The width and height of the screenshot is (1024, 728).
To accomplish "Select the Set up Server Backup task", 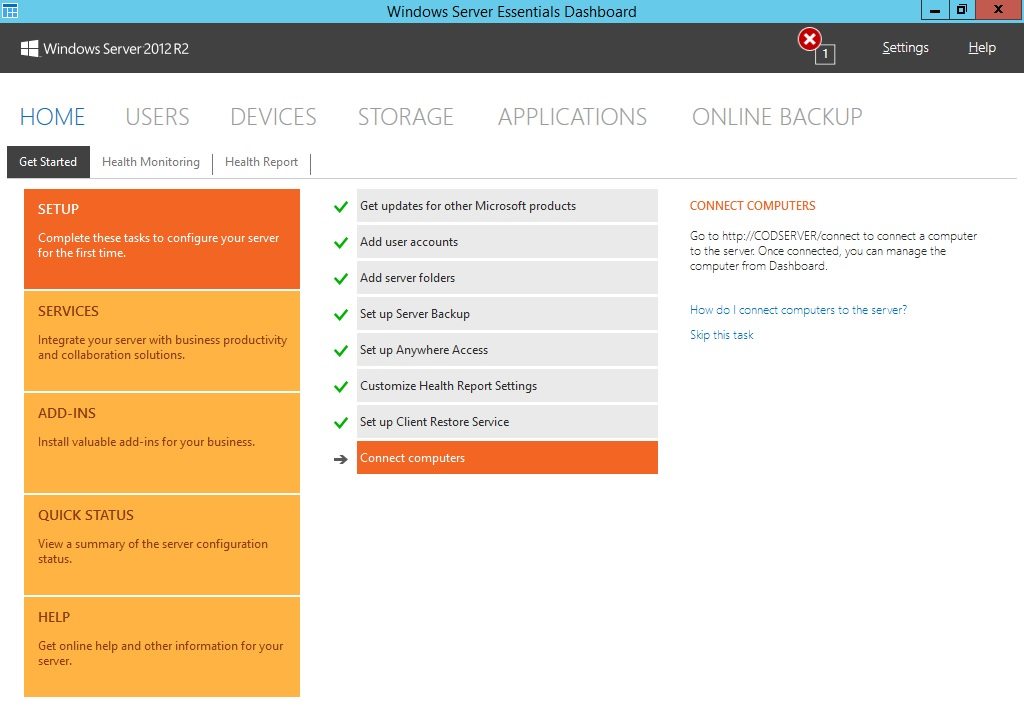I will coord(507,313).
